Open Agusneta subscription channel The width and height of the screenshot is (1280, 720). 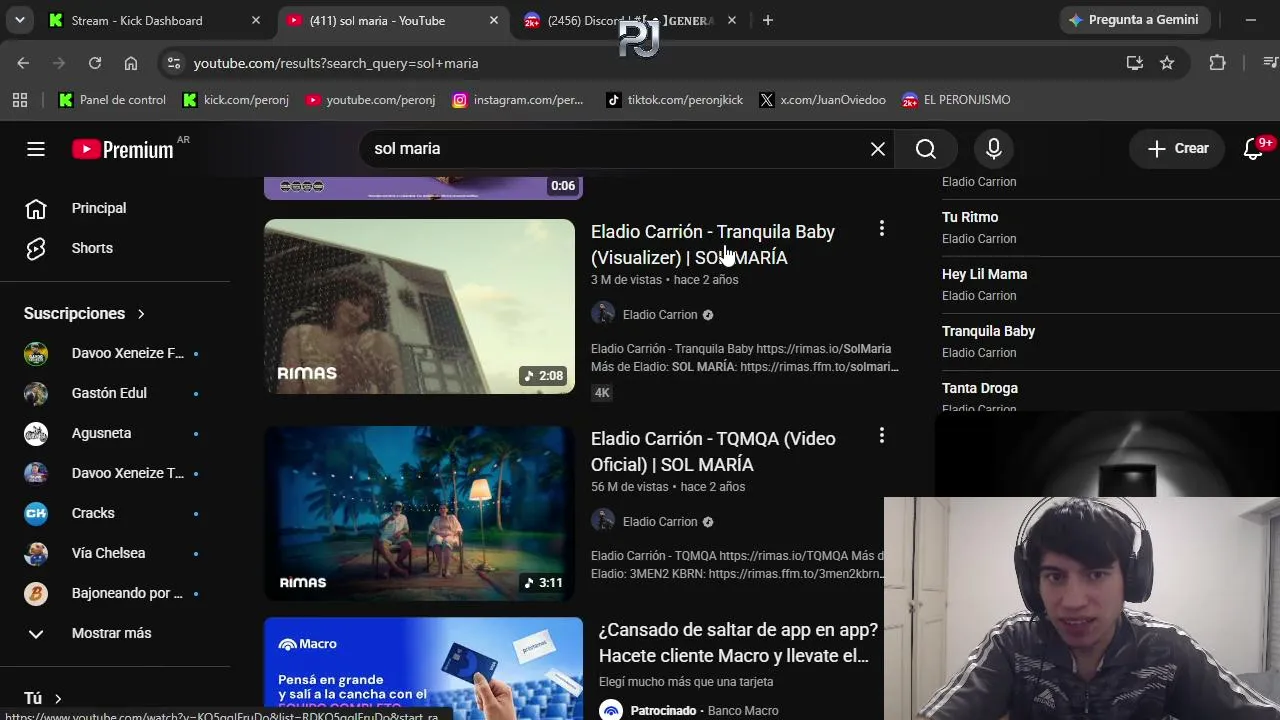click(x=115, y=433)
